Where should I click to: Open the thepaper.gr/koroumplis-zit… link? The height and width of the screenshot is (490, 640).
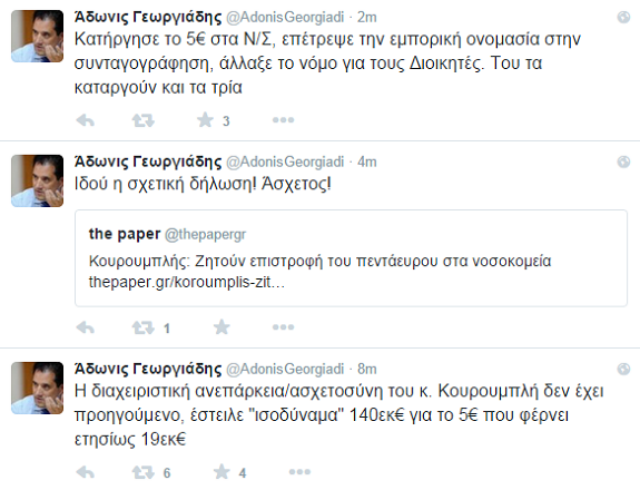pos(187,283)
